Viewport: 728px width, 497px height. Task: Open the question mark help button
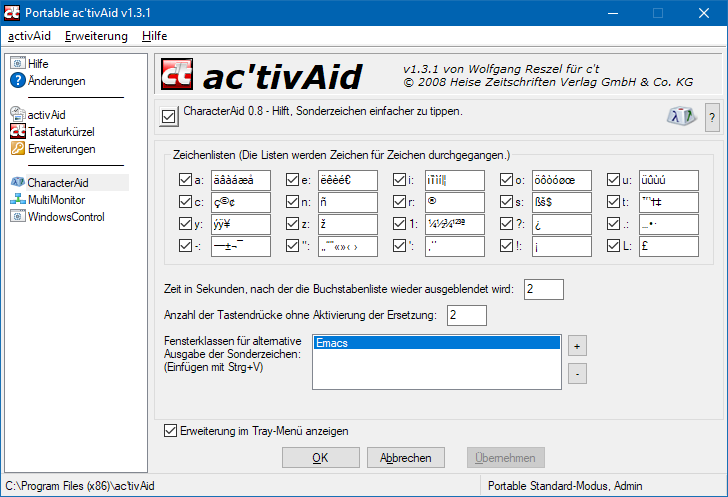pyautogui.click(x=712, y=118)
